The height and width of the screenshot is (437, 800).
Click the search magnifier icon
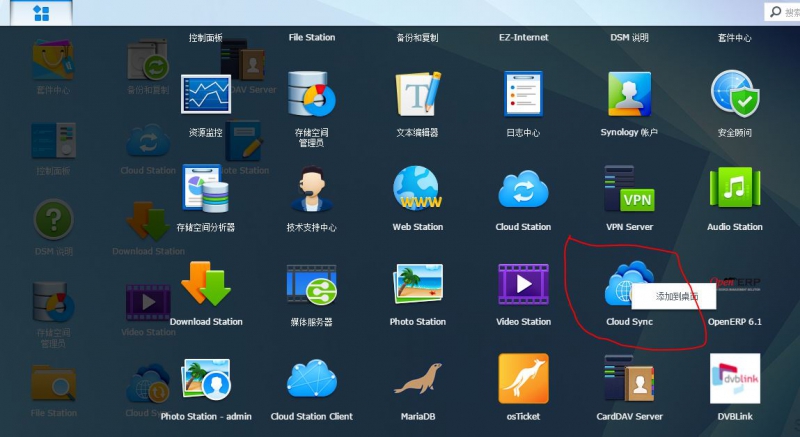point(775,12)
